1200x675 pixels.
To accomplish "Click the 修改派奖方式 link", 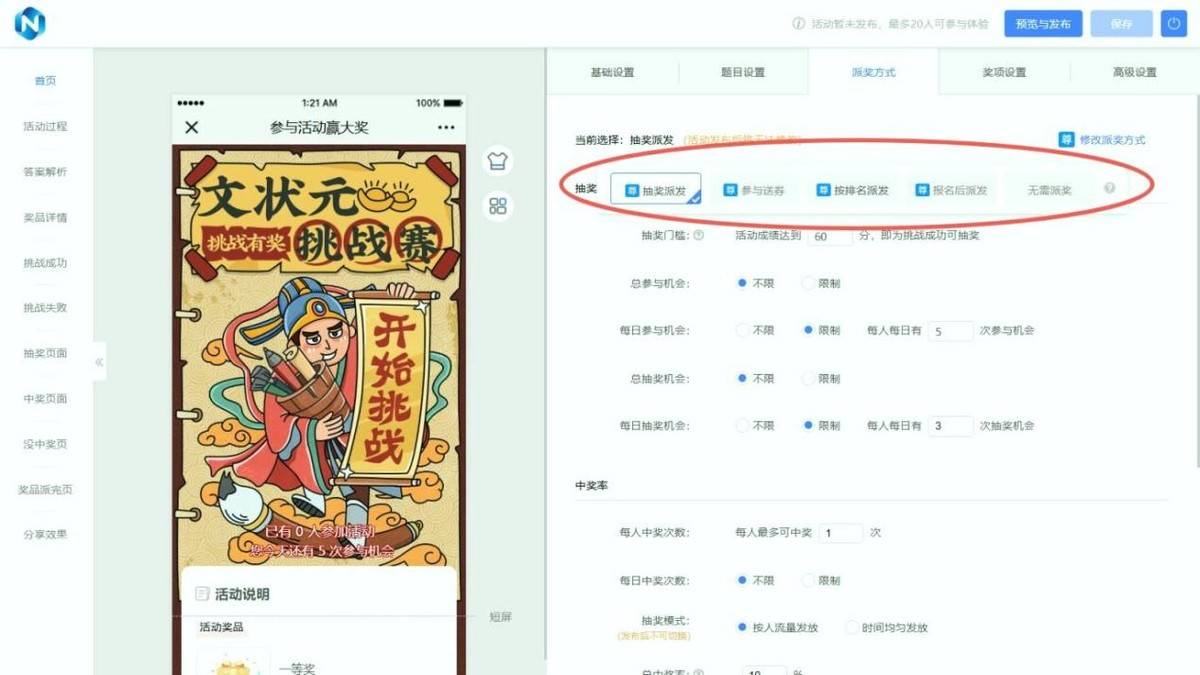I will click(1103, 140).
